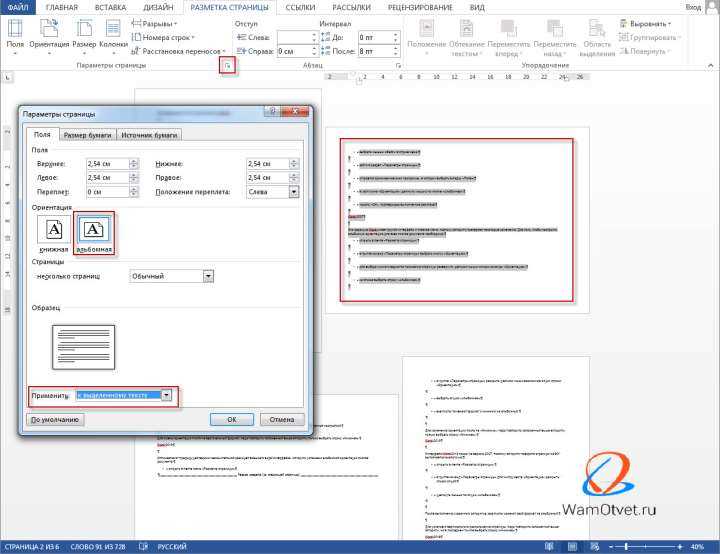This screenshot has width=720, height=554.
Task: Click the Интервал До spacing field
Action: pyautogui.click(x=375, y=37)
